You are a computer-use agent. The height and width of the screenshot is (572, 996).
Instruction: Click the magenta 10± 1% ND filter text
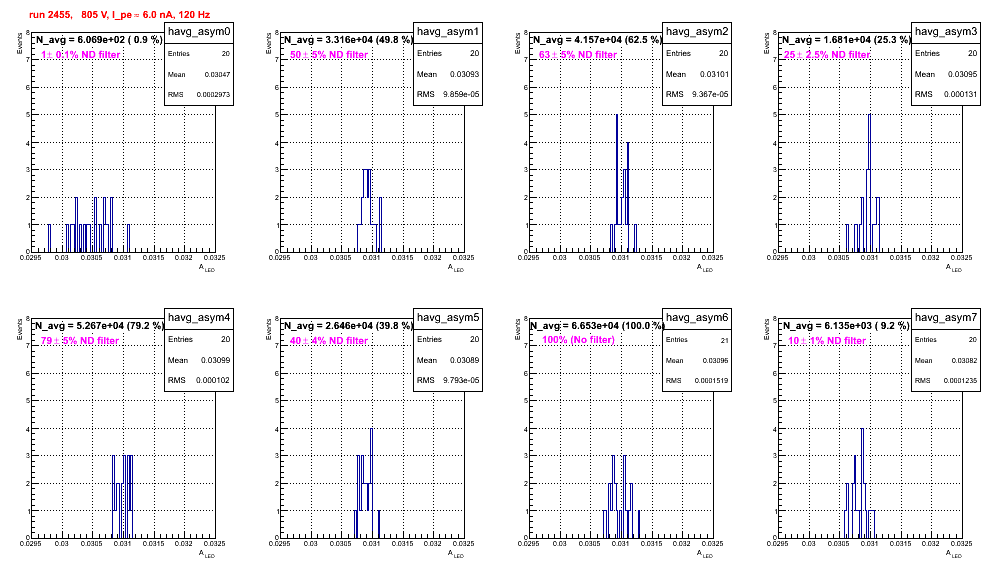tap(827, 341)
